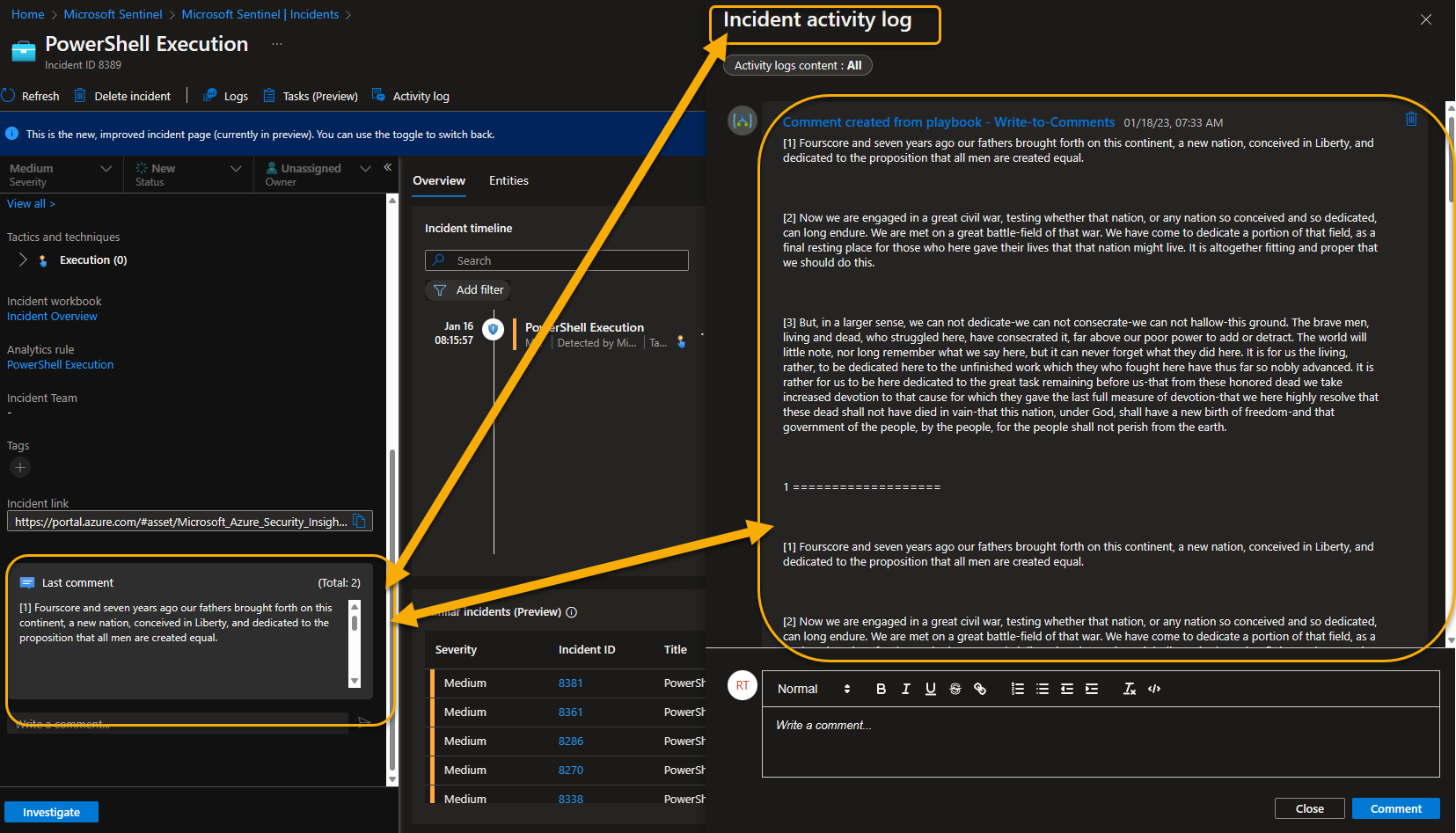Open the Normal text style dropdown
This screenshot has width=1456, height=833.
click(x=814, y=689)
